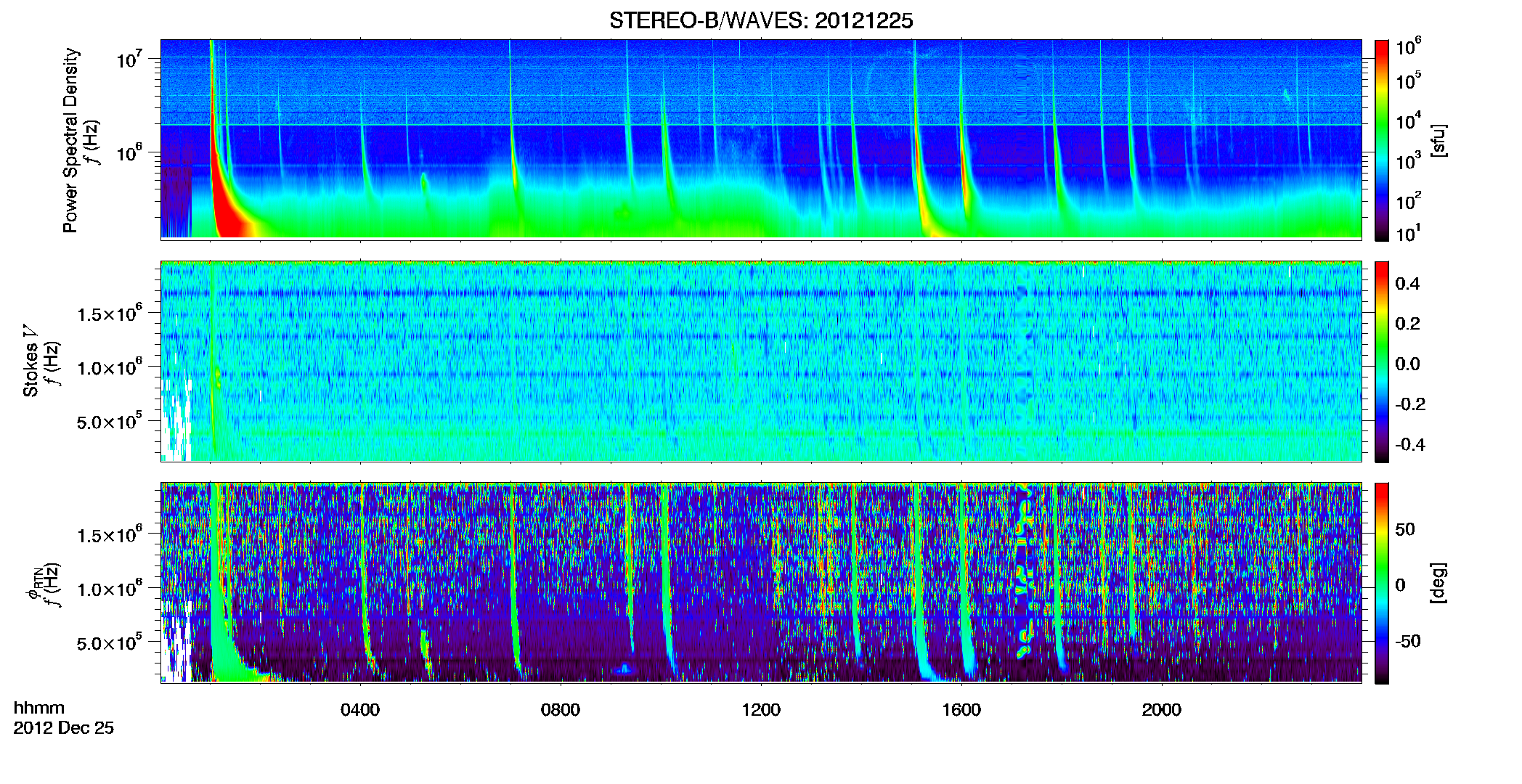
Task: Click the -0.4 value on Stokes colorbar
Action: coord(1410,444)
